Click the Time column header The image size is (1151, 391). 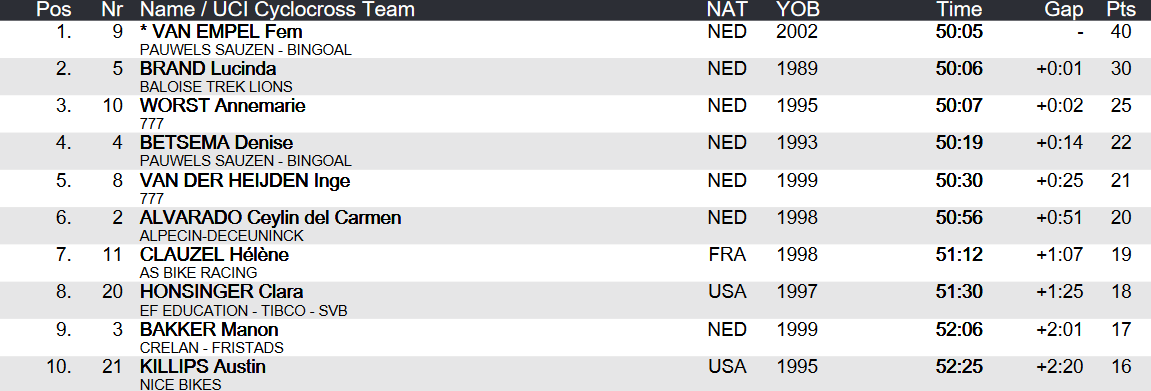(959, 10)
